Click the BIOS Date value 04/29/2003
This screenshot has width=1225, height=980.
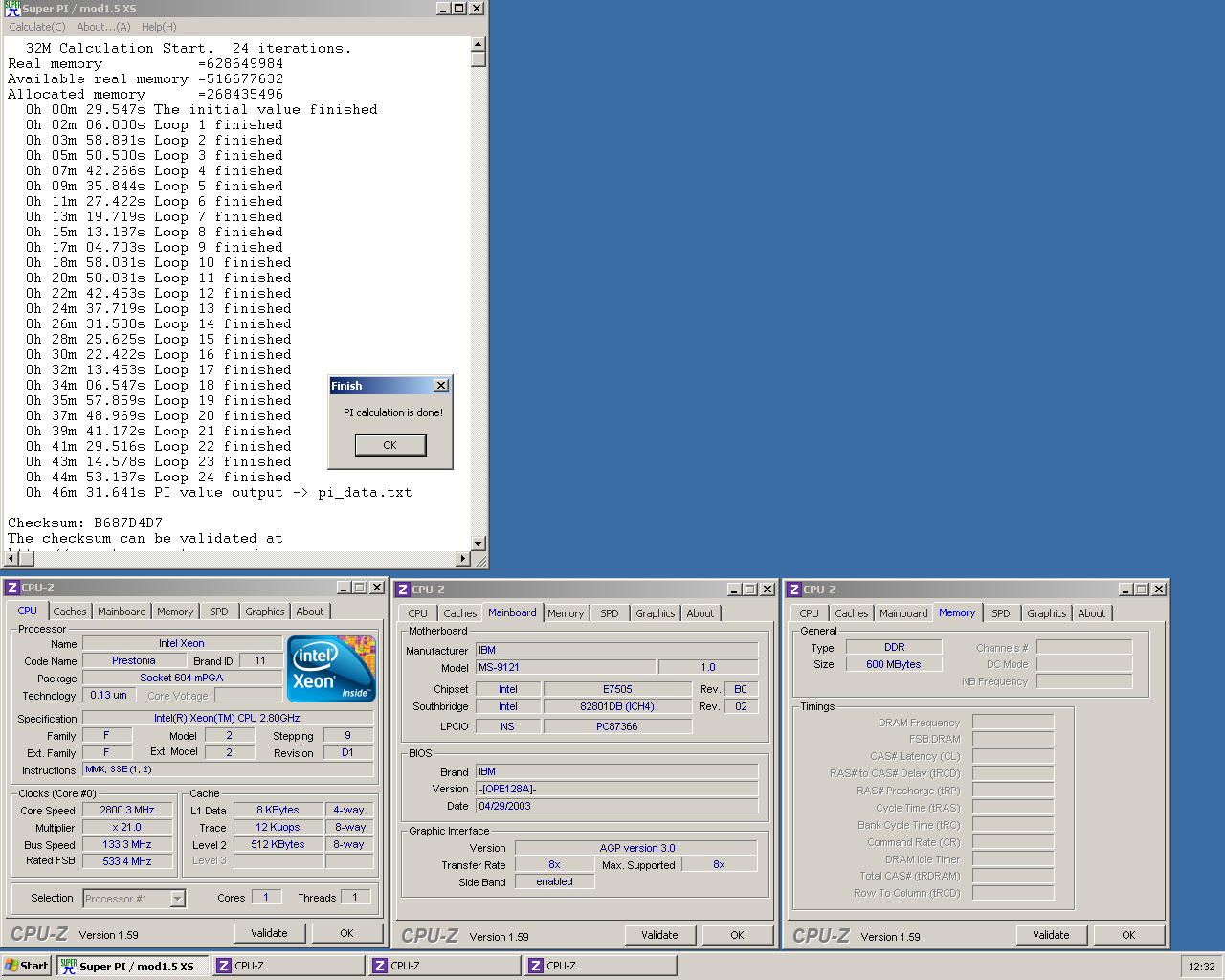click(616, 806)
